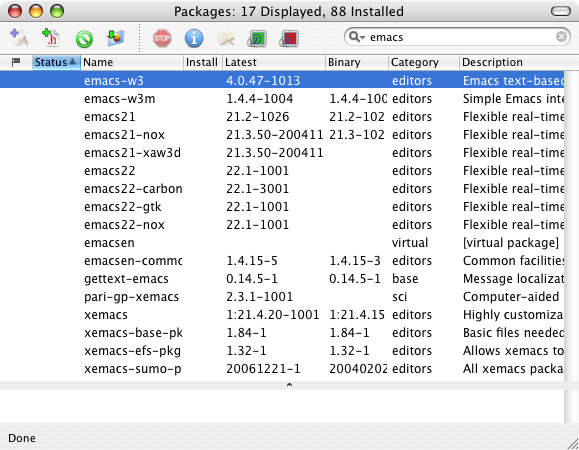Click binary version 0.14.5-1 for gettext-emacs
579x450 pixels.
click(355, 279)
